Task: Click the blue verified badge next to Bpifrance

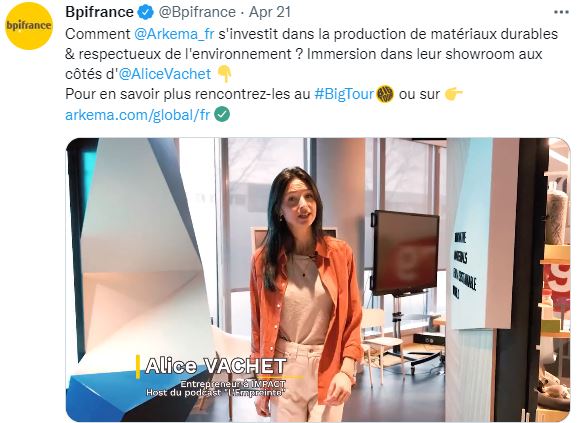Action: 146,12
